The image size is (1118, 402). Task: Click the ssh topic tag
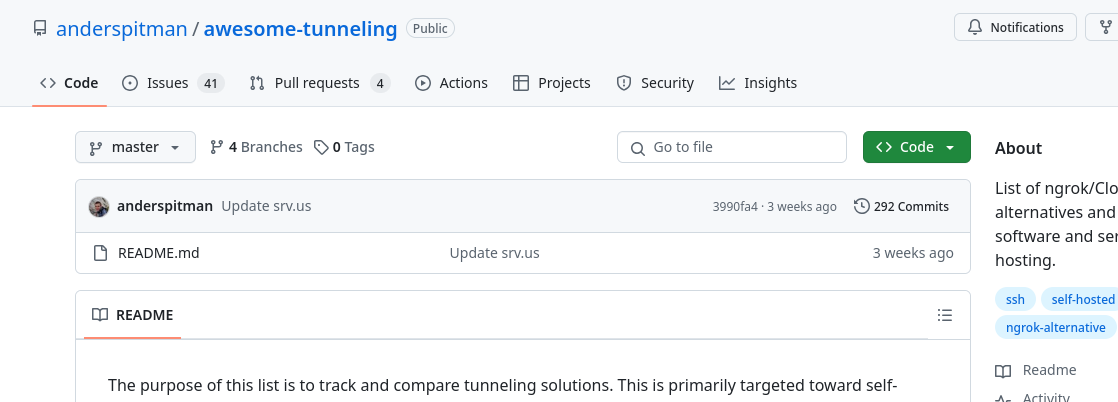coord(1015,299)
